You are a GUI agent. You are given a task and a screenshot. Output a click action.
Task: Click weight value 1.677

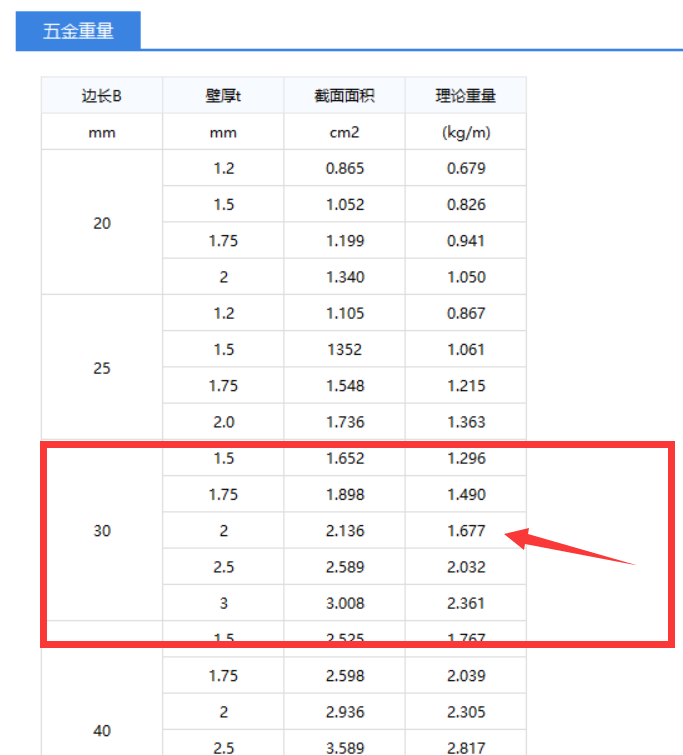pos(466,531)
